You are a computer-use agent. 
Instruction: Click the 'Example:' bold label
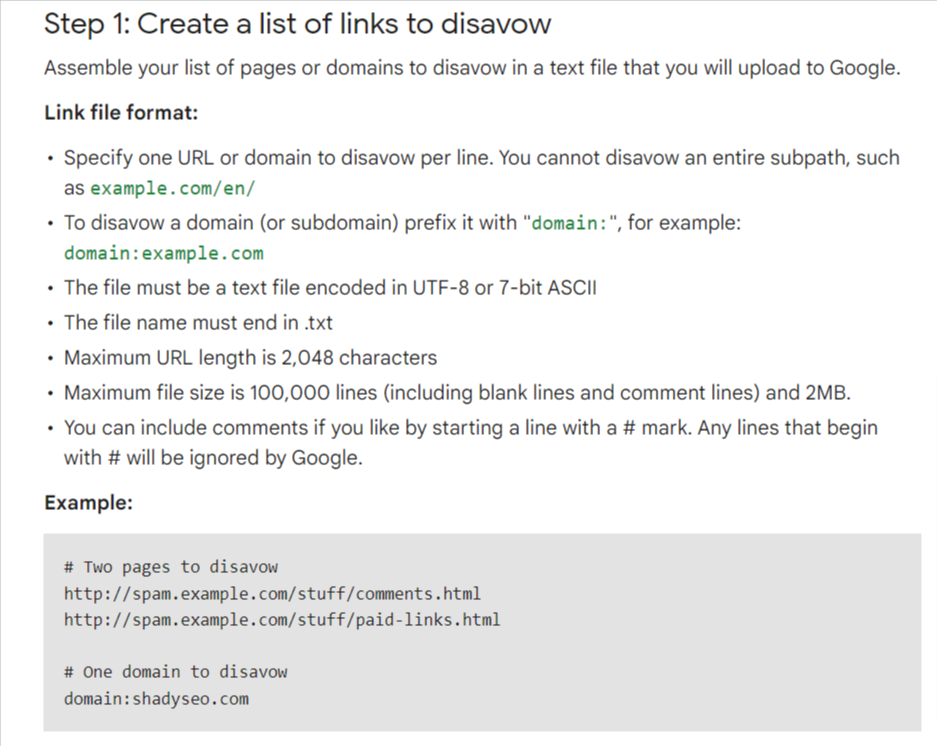pos(88,503)
